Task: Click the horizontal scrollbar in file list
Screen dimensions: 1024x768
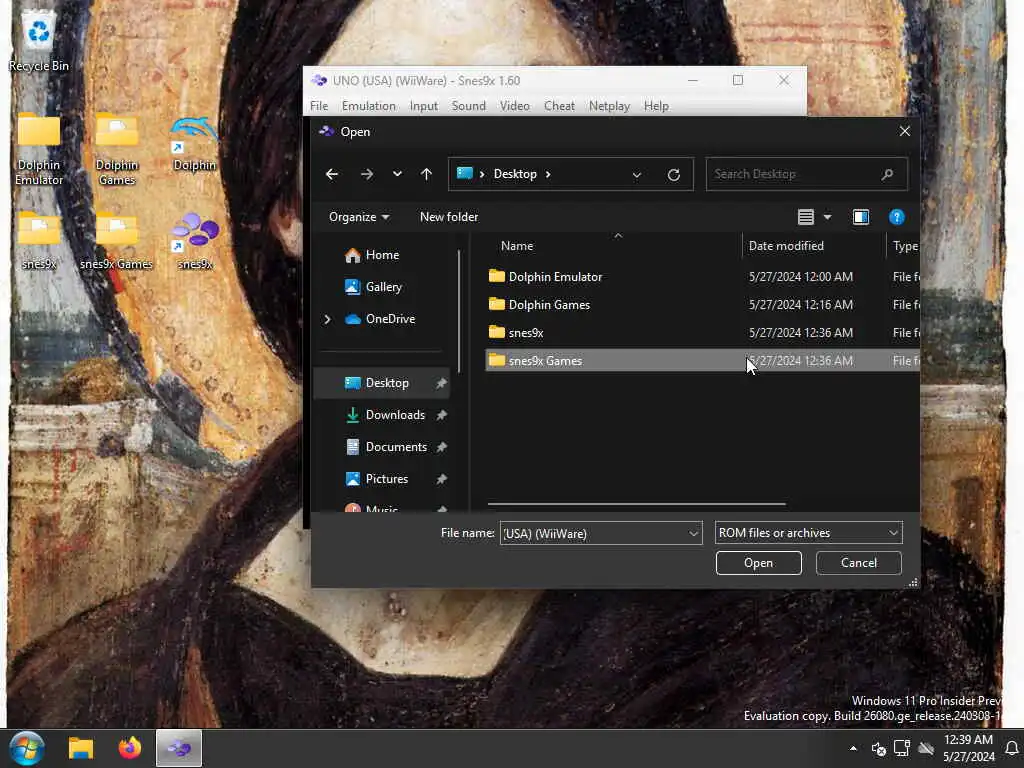Action: [x=637, y=504]
